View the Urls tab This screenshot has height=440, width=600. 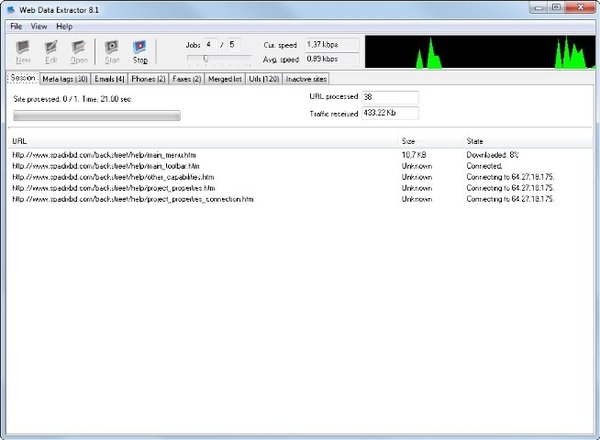264,79
